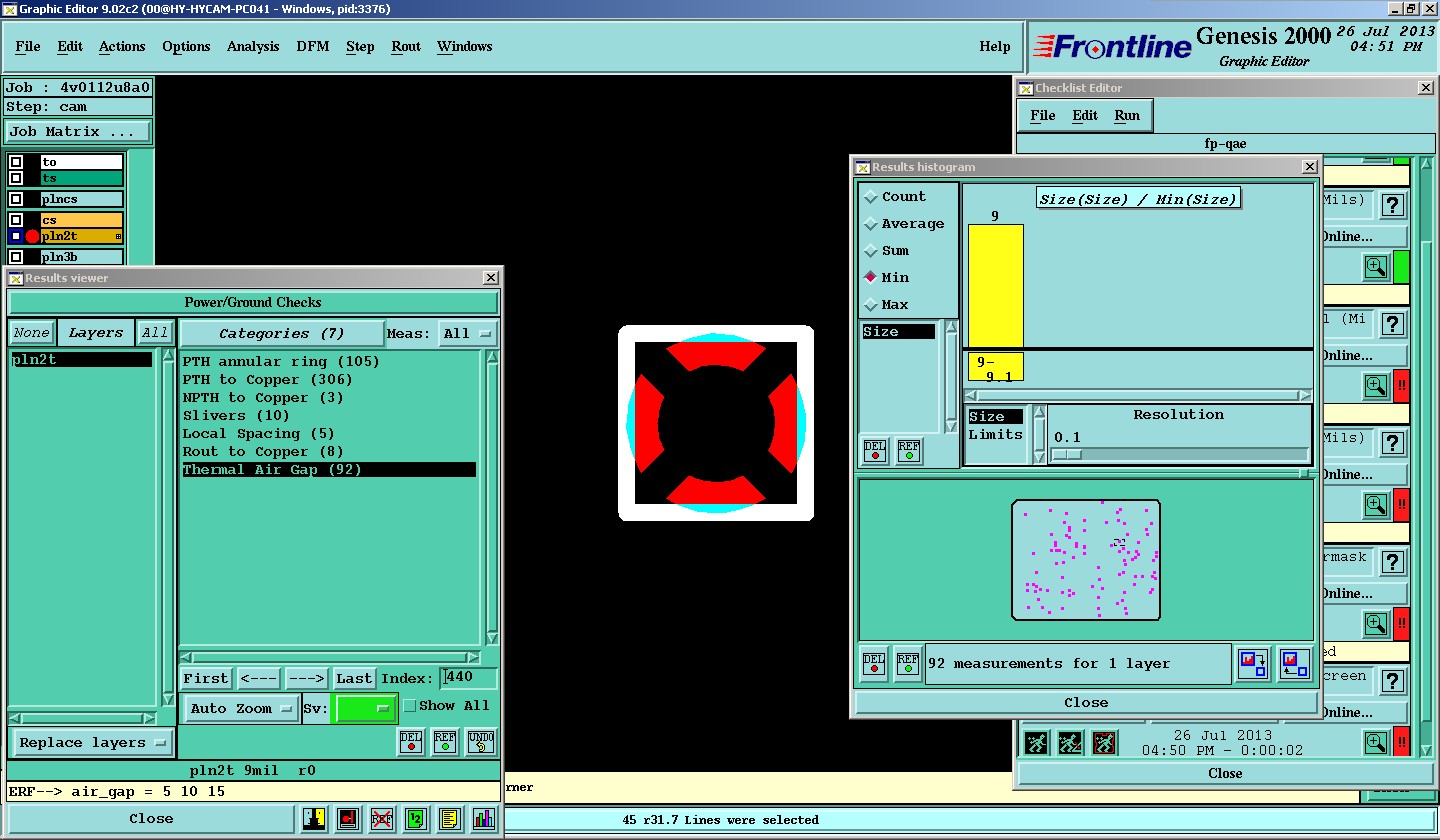Click the next arrow ---> button
This screenshot has width=1440, height=840.
pos(306,678)
